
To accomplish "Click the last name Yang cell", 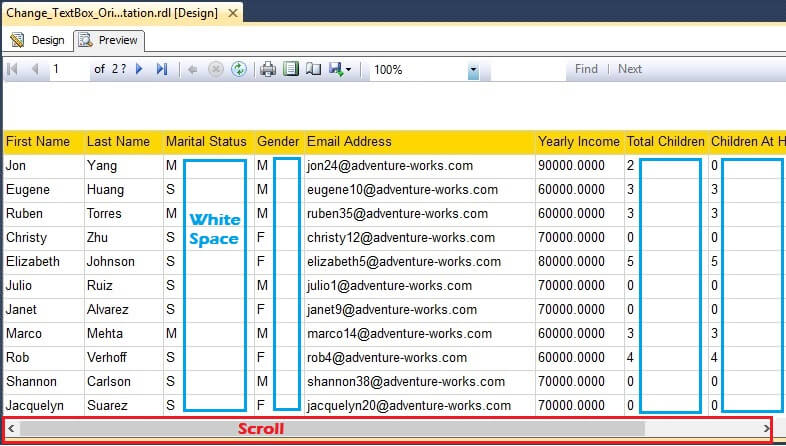I will [x=123, y=166].
